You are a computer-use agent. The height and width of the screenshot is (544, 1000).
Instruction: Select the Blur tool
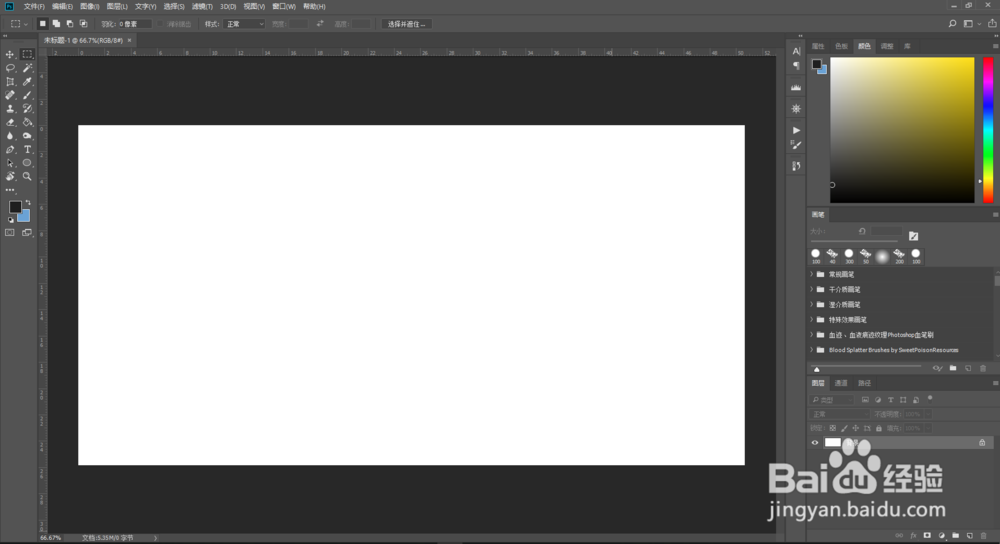click(10, 136)
